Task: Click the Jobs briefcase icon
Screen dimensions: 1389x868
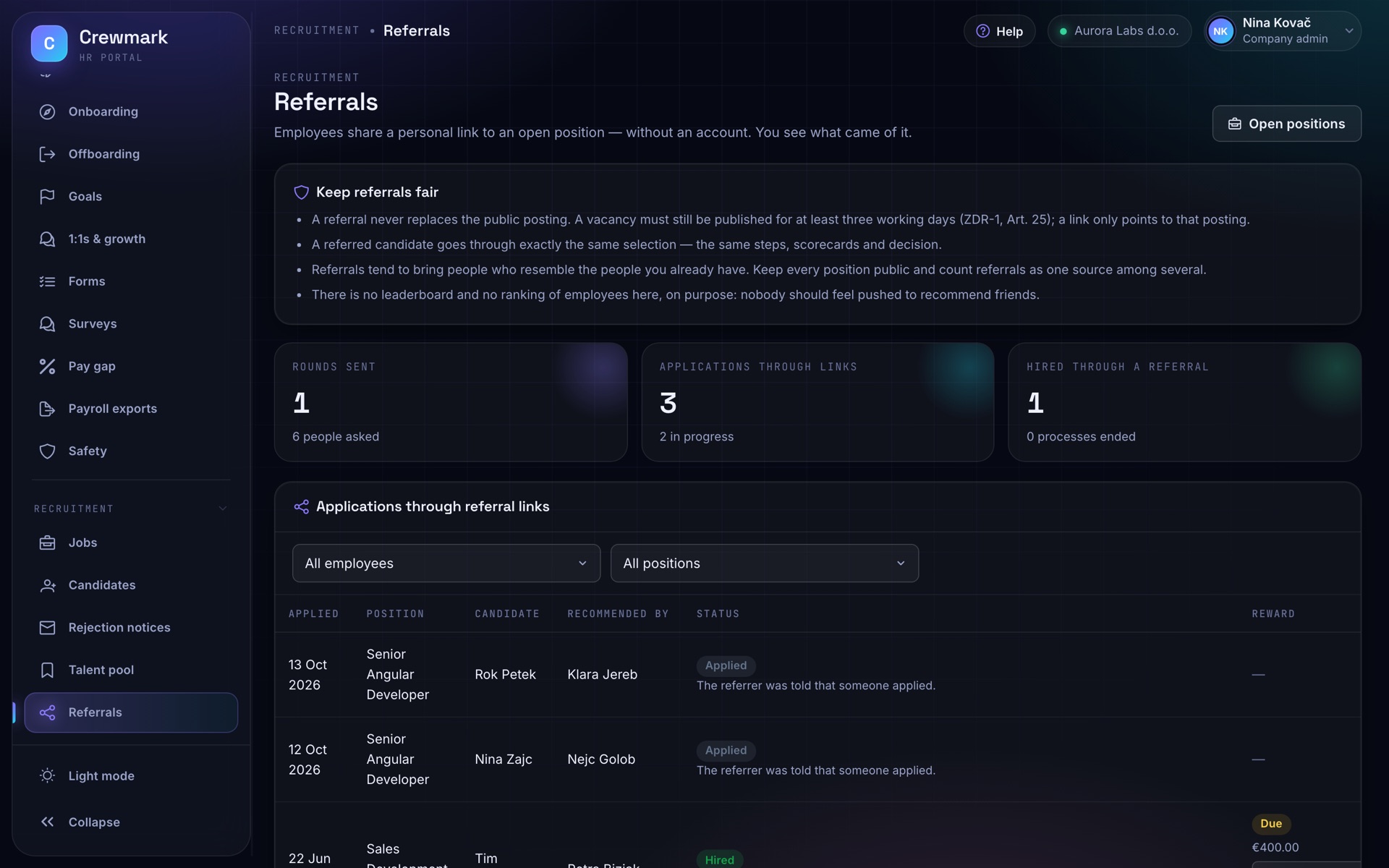Action: (x=47, y=542)
